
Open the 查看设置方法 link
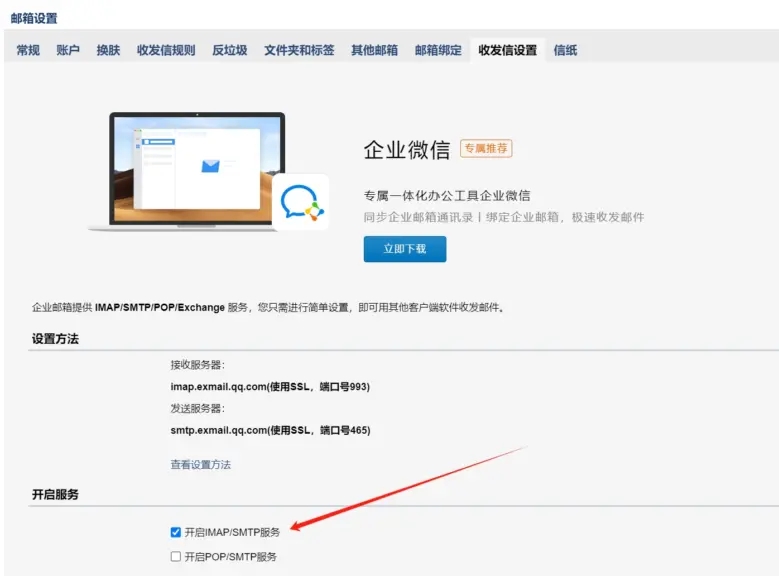pos(201,465)
